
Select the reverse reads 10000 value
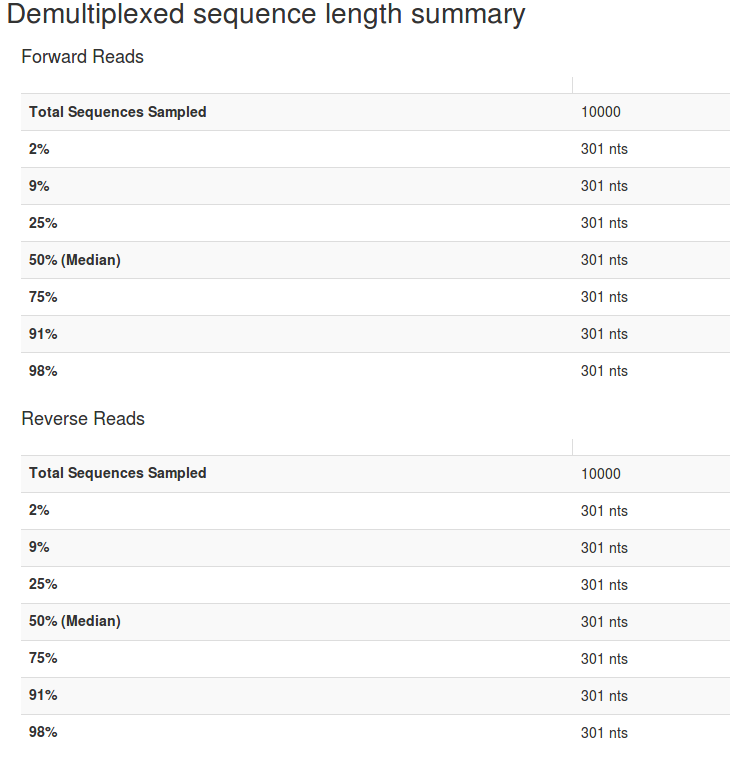[601, 474]
